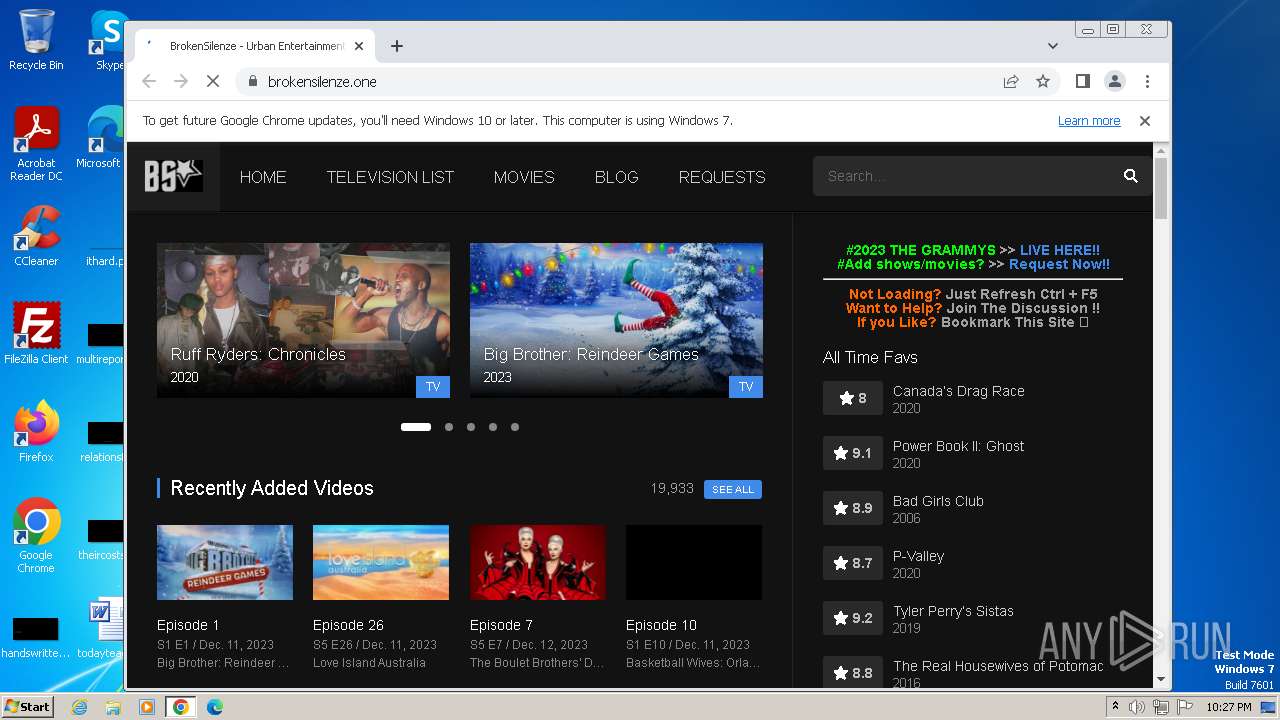Open the TELEVISION LIST menu
The image size is (1280, 720).
[390, 177]
